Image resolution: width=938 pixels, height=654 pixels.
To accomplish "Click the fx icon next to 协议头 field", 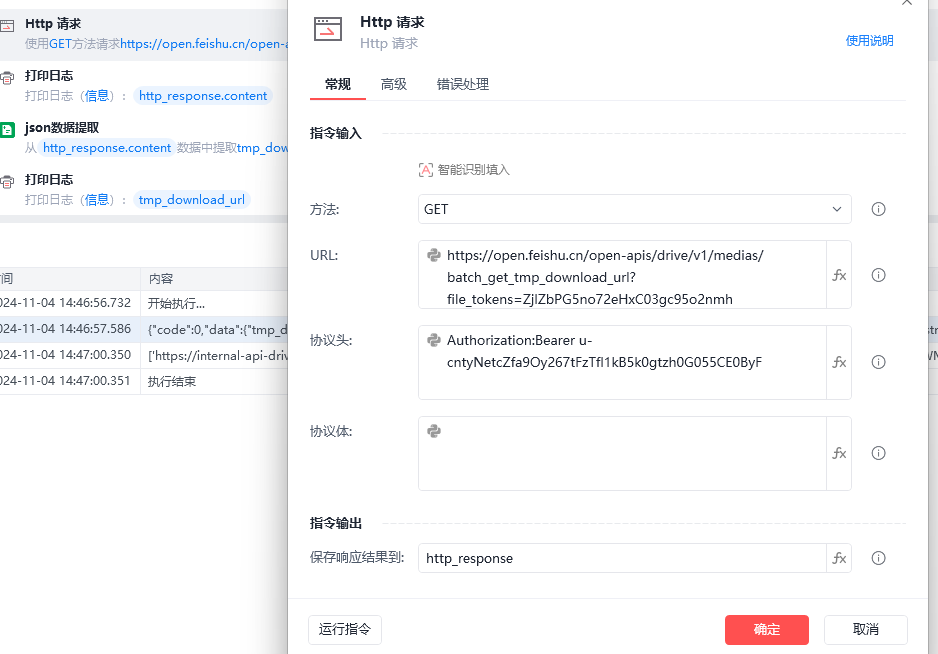I will point(839,362).
